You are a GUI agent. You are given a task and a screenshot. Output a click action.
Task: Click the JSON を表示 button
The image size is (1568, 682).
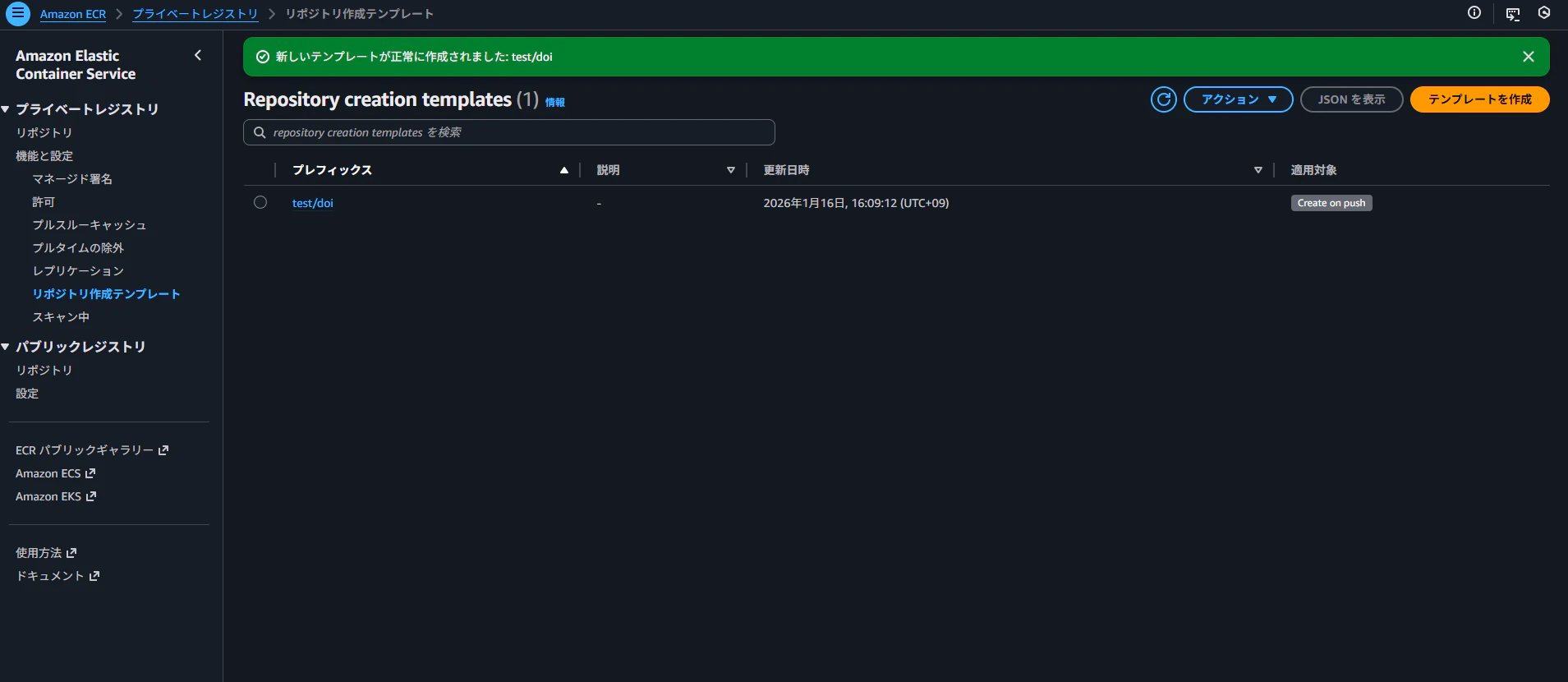[1351, 99]
